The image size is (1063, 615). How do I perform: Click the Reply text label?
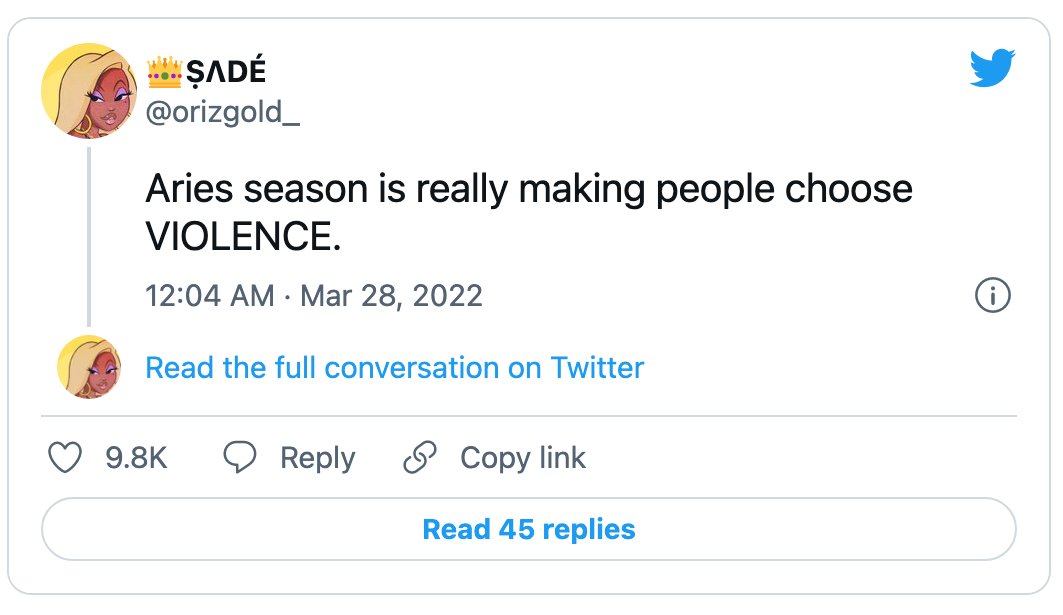318,458
